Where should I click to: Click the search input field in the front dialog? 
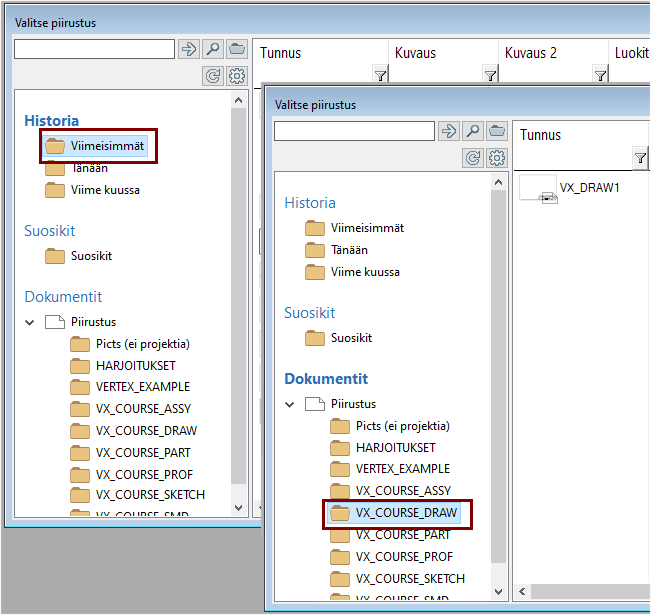point(354,131)
